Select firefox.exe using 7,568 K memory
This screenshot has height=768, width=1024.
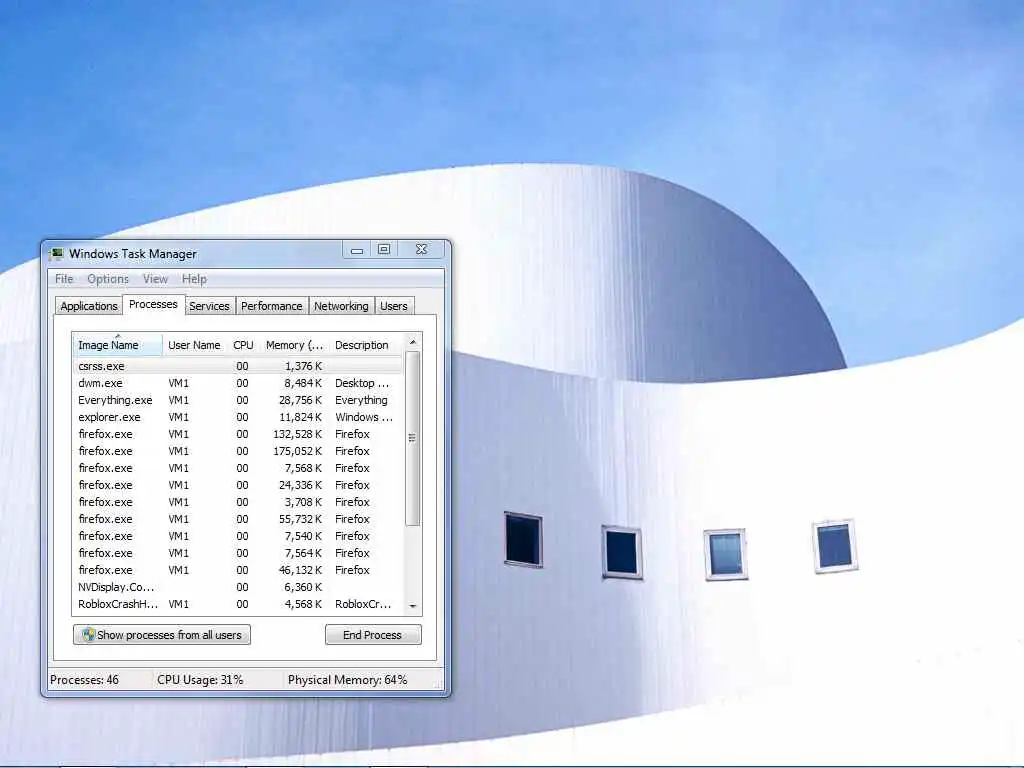tap(238, 468)
